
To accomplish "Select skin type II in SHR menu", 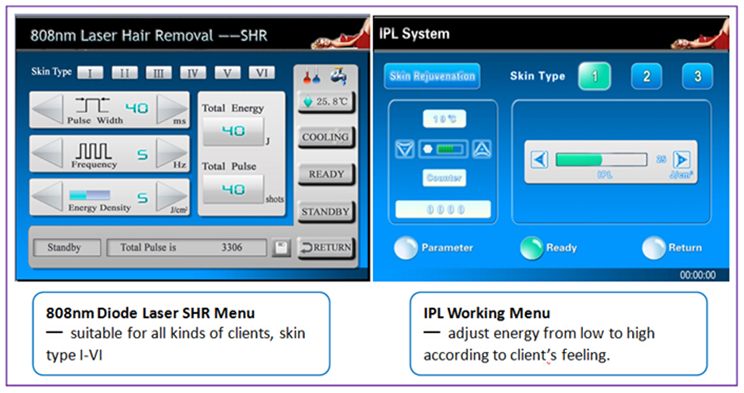I will (x=124, y=73).
